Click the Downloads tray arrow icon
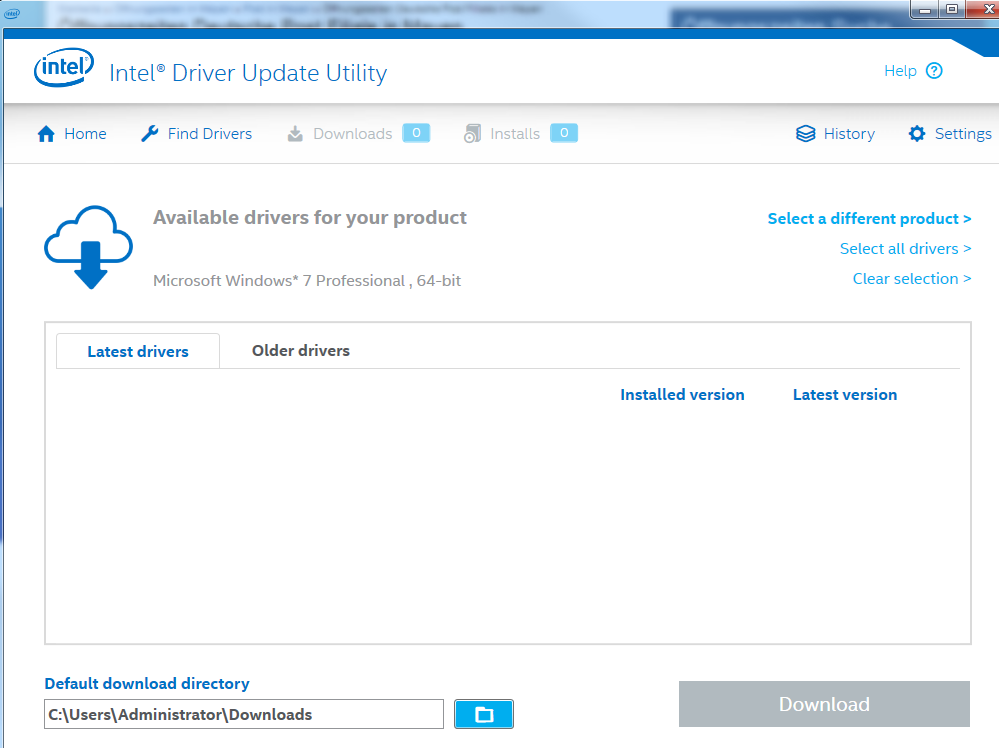Viewport: 999px width, 748px height. [x=295, y=134]
